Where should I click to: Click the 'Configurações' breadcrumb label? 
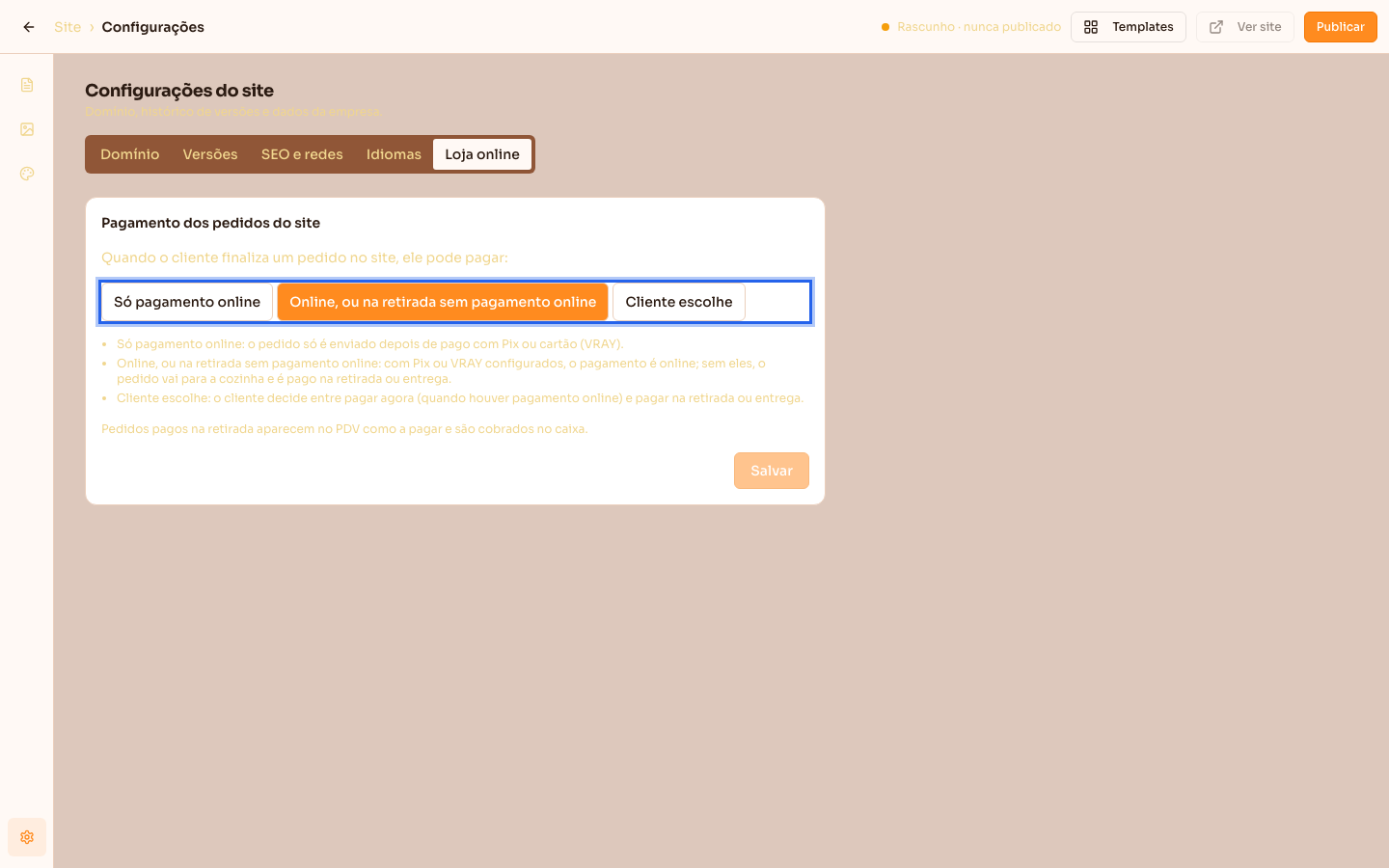[x=153, y=27]
